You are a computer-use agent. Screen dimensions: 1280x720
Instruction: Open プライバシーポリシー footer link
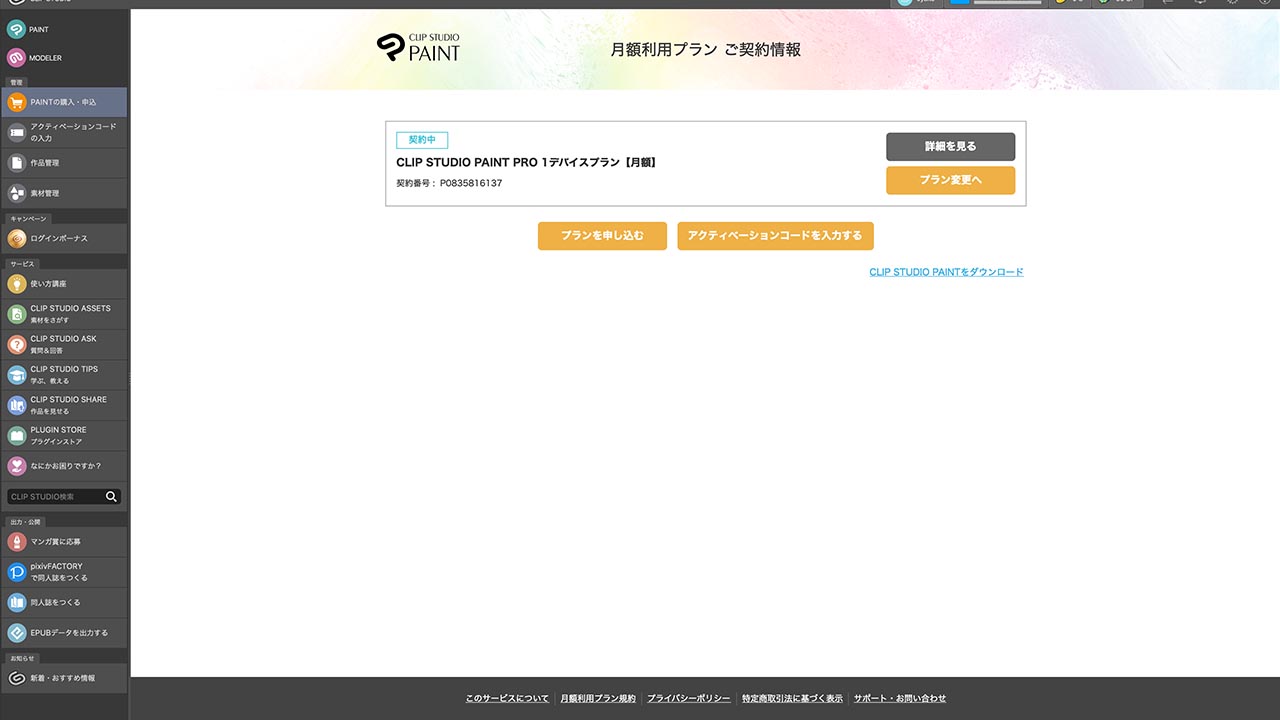click(688, 698)
